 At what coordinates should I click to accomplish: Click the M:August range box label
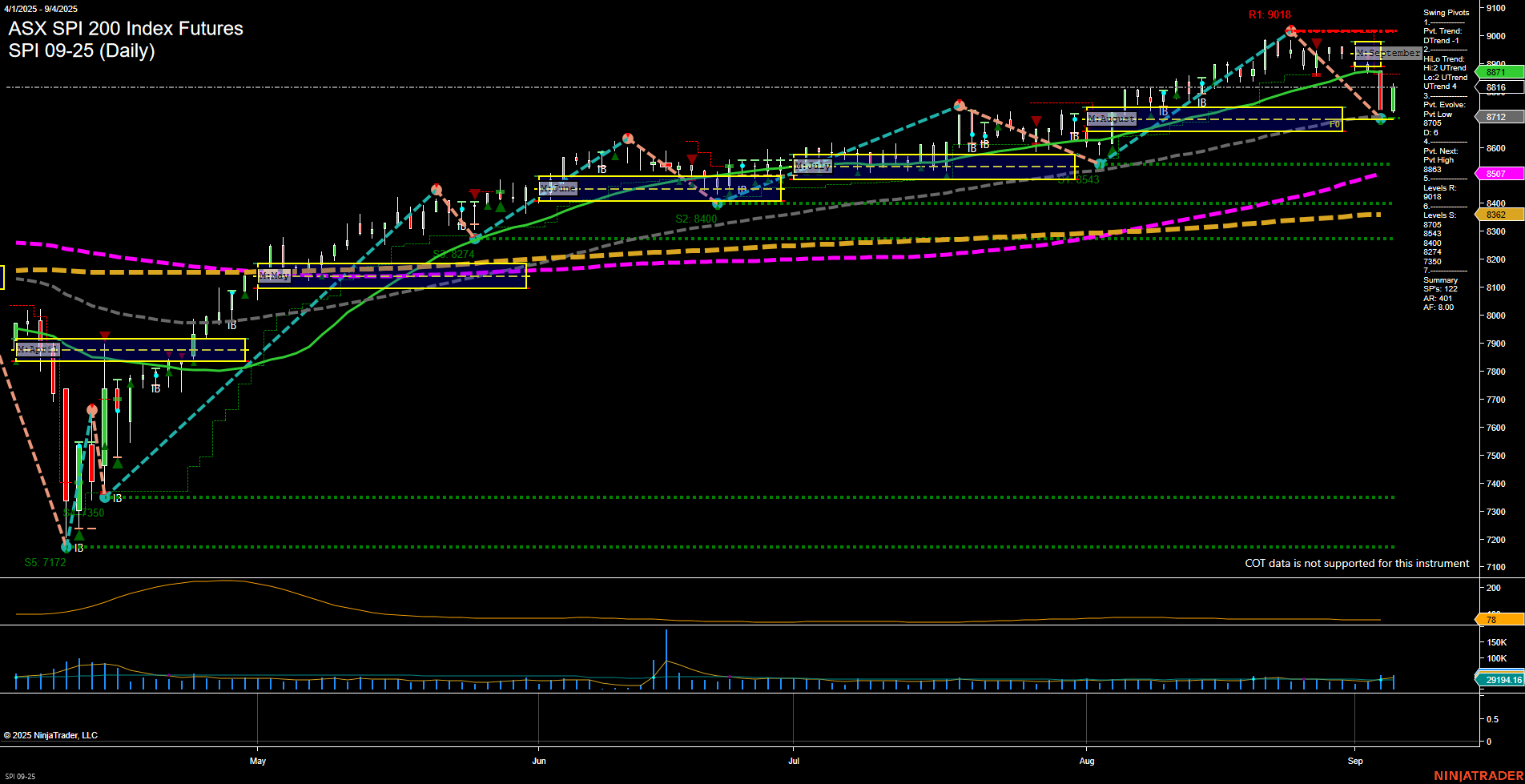click(1111, 119)
